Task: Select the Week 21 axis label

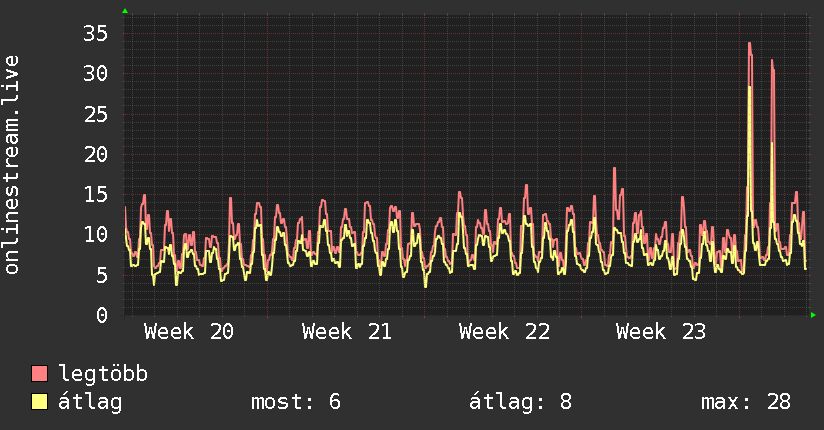Action: tap(346, 332)
